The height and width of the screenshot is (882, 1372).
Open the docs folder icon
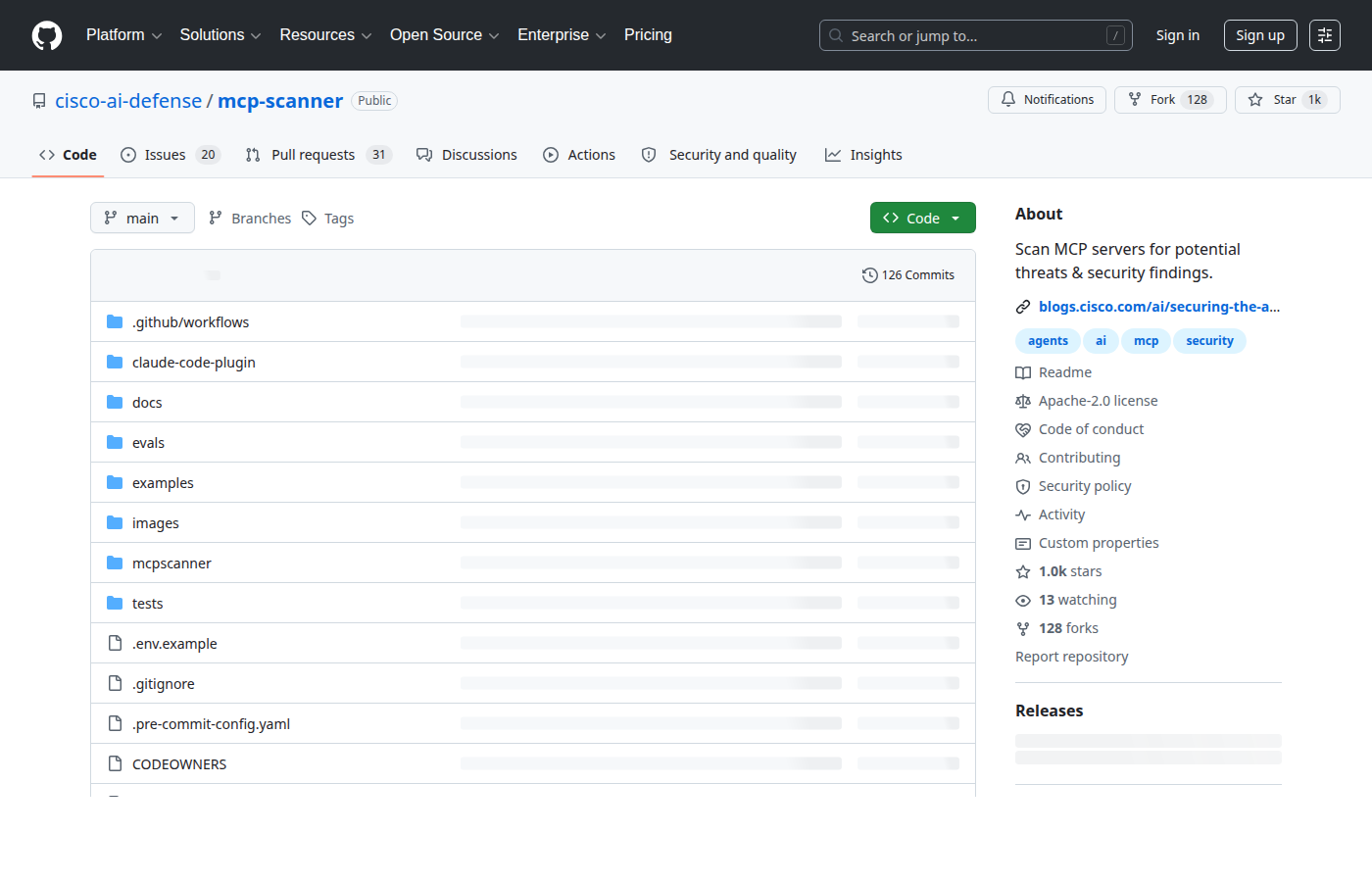coord(115,402)
